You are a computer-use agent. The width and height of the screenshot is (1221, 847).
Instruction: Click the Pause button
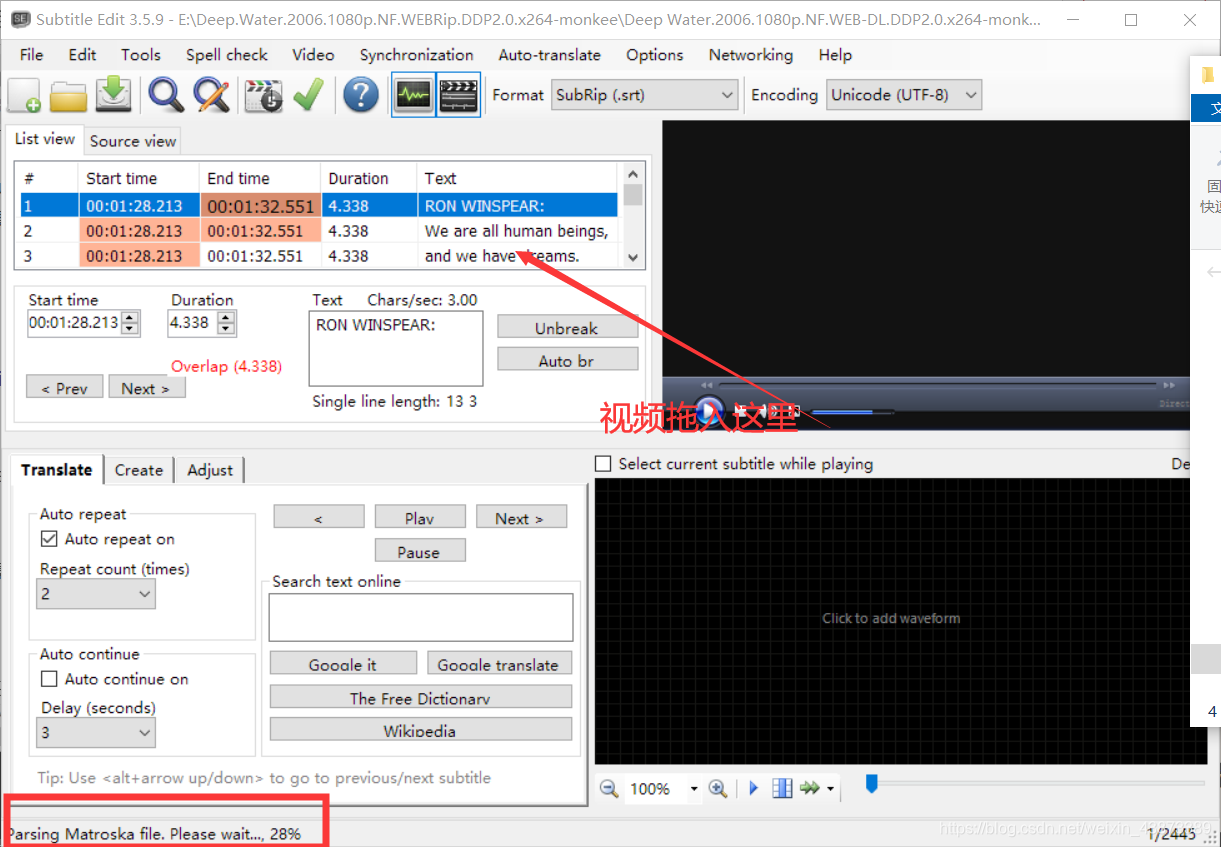click(419, 551)
